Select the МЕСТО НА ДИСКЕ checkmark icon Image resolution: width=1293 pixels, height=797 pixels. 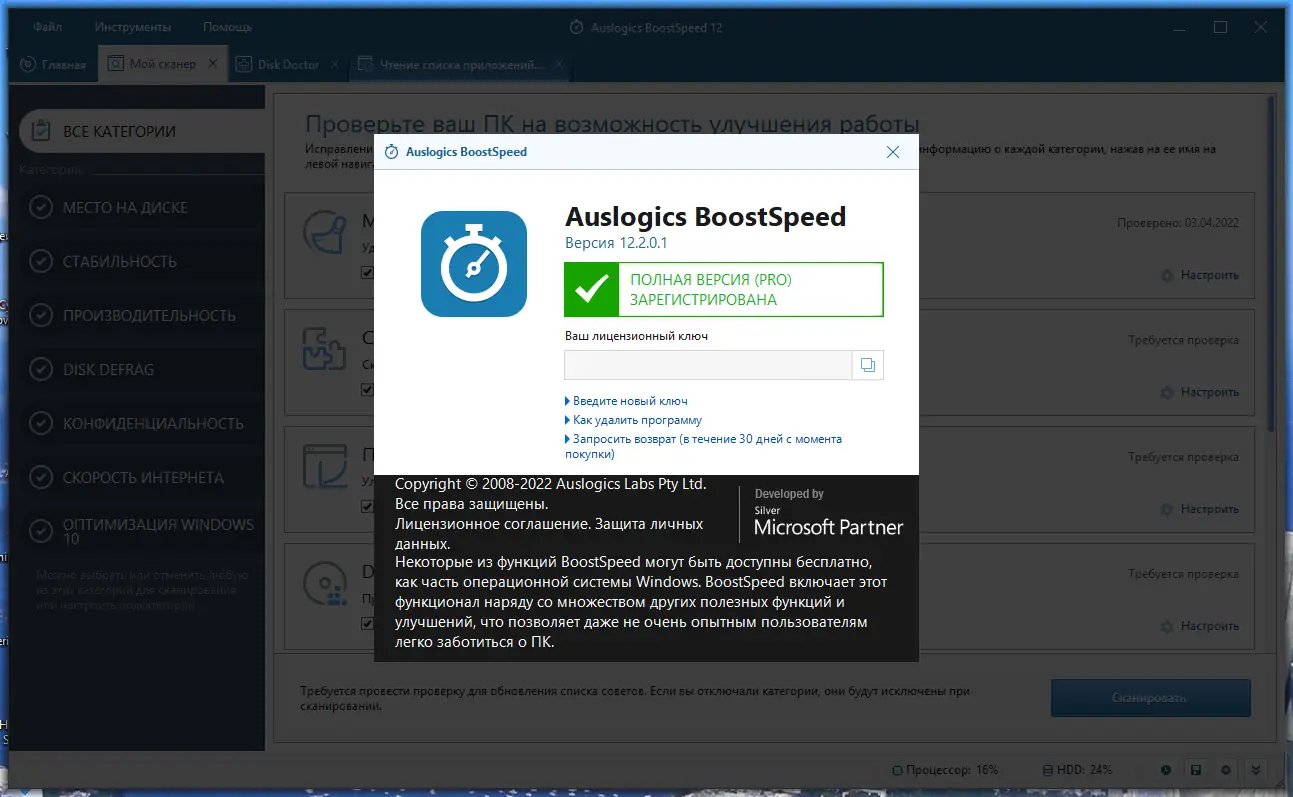pos(40,207)
